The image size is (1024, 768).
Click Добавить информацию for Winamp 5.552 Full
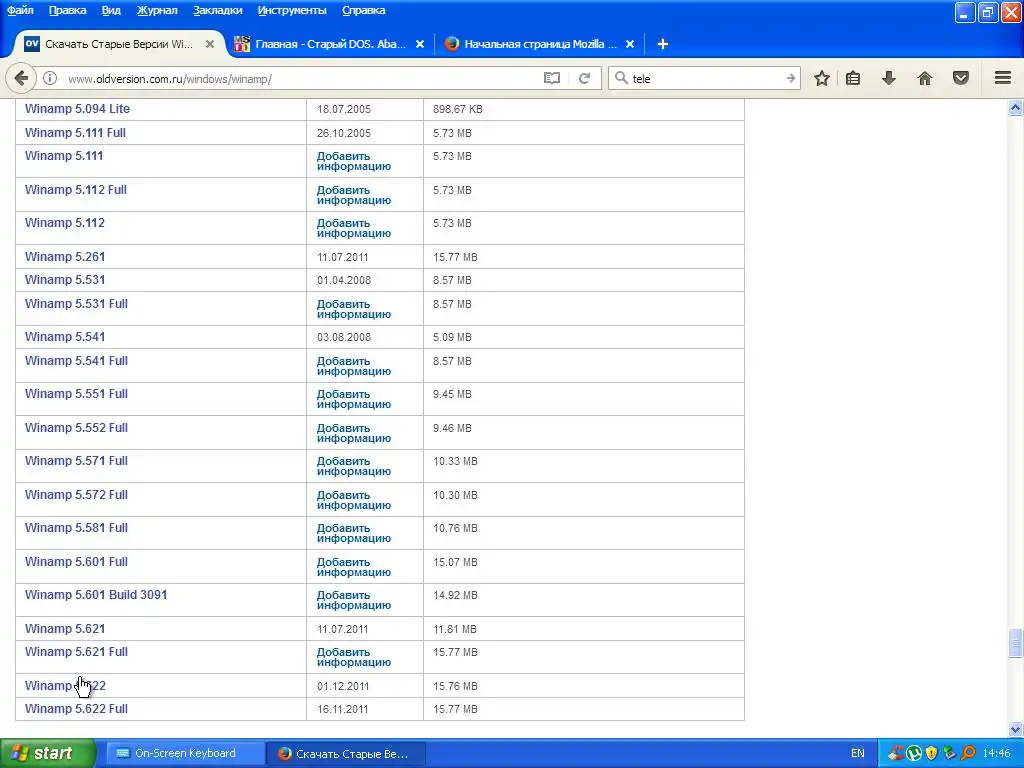point(354,433)
